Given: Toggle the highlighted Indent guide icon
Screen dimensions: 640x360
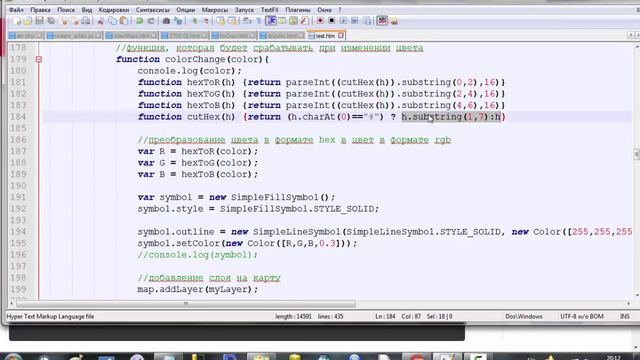Looking at the screenshot, I should (x=271, y=21).
